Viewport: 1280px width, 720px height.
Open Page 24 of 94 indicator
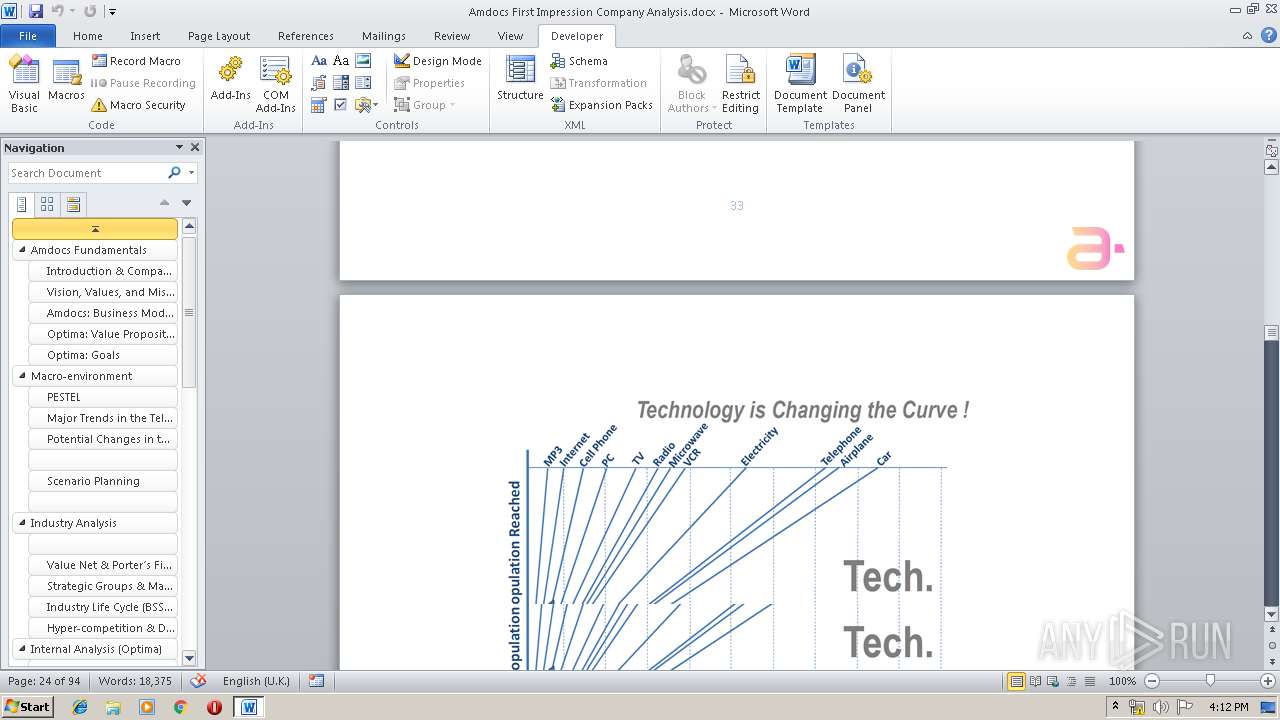point(44,681)
